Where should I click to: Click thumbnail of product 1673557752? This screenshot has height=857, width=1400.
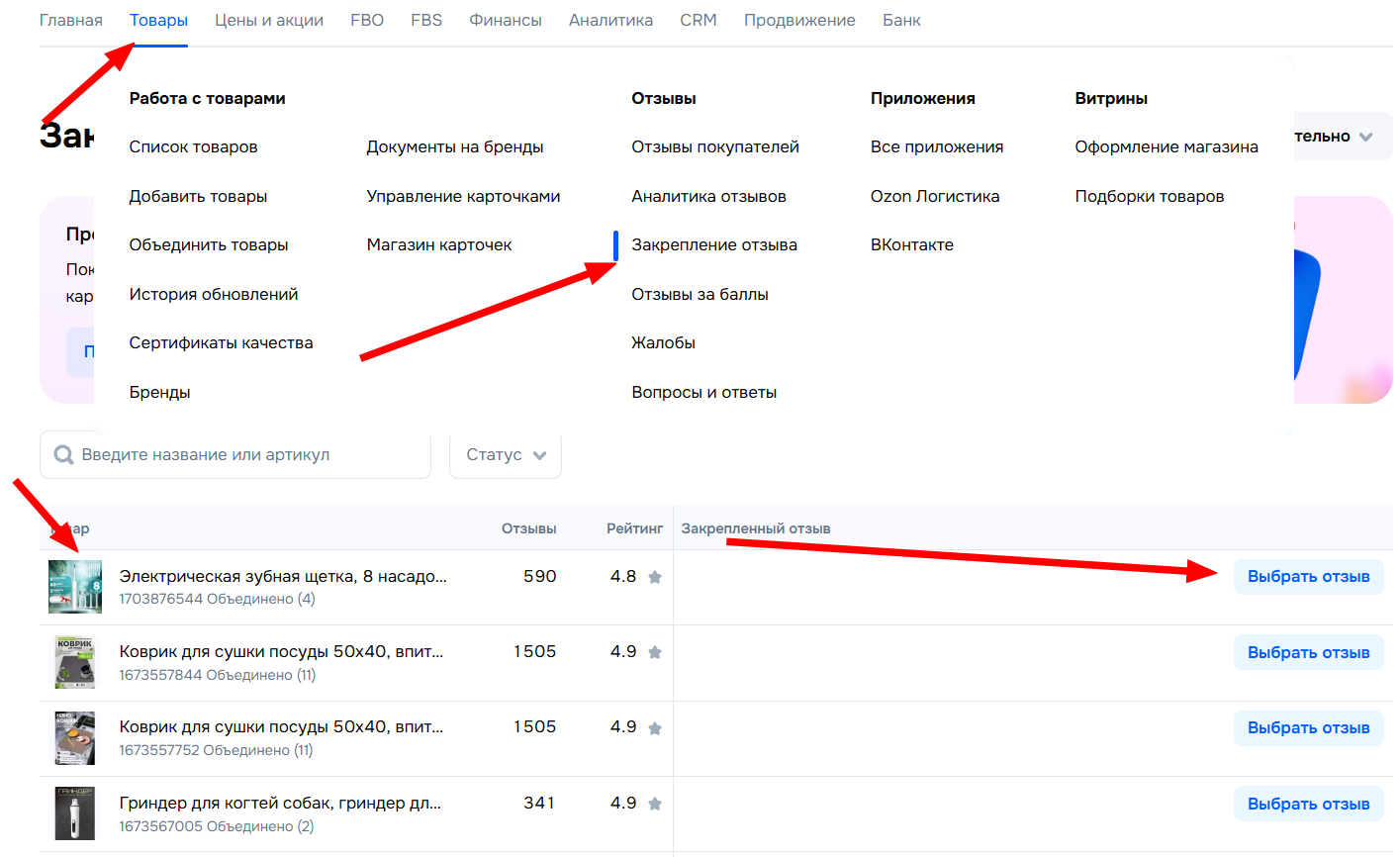(x=75, y=737)
